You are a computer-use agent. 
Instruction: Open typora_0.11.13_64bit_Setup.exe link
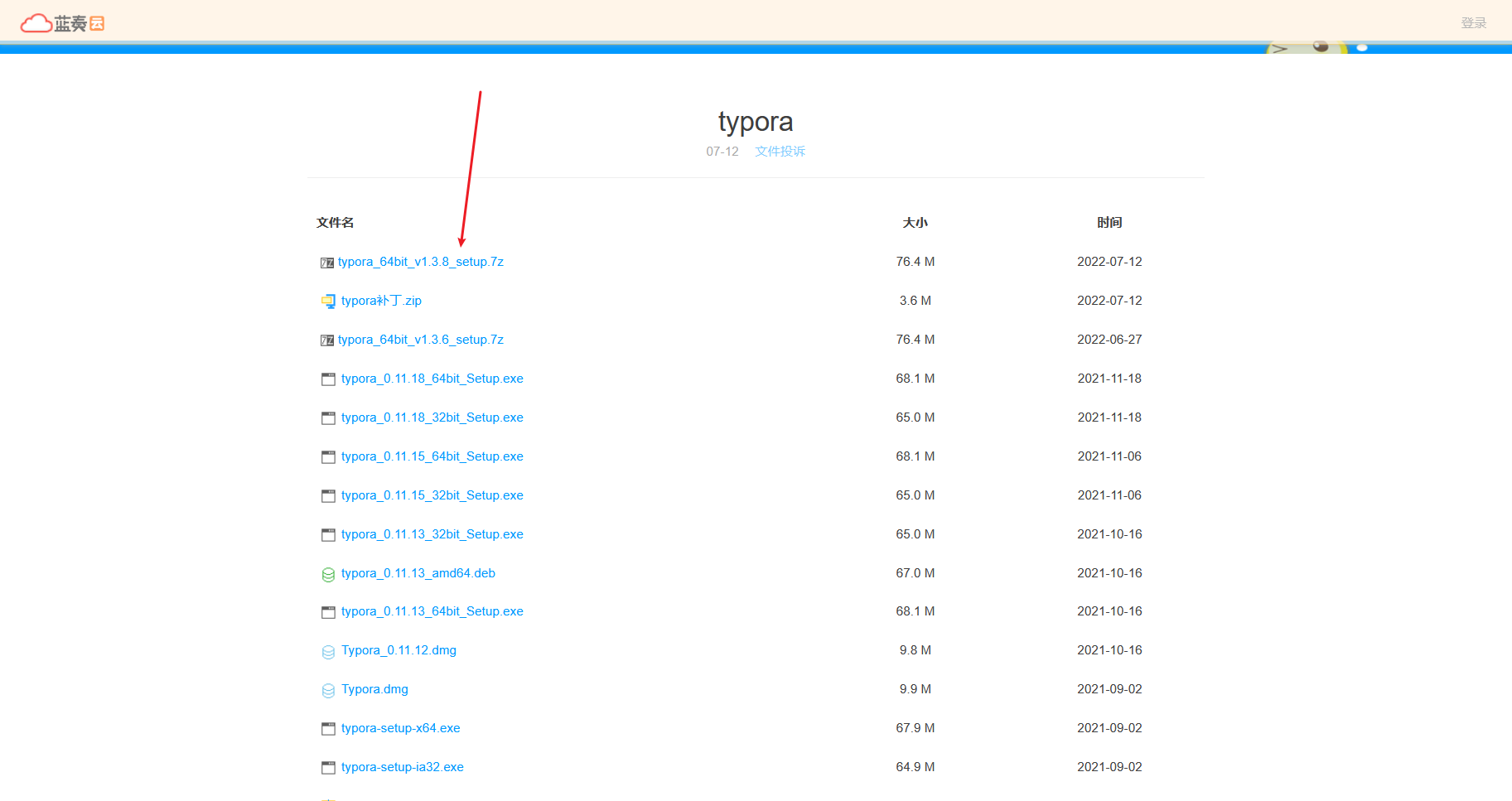click(x=432, y=611)
